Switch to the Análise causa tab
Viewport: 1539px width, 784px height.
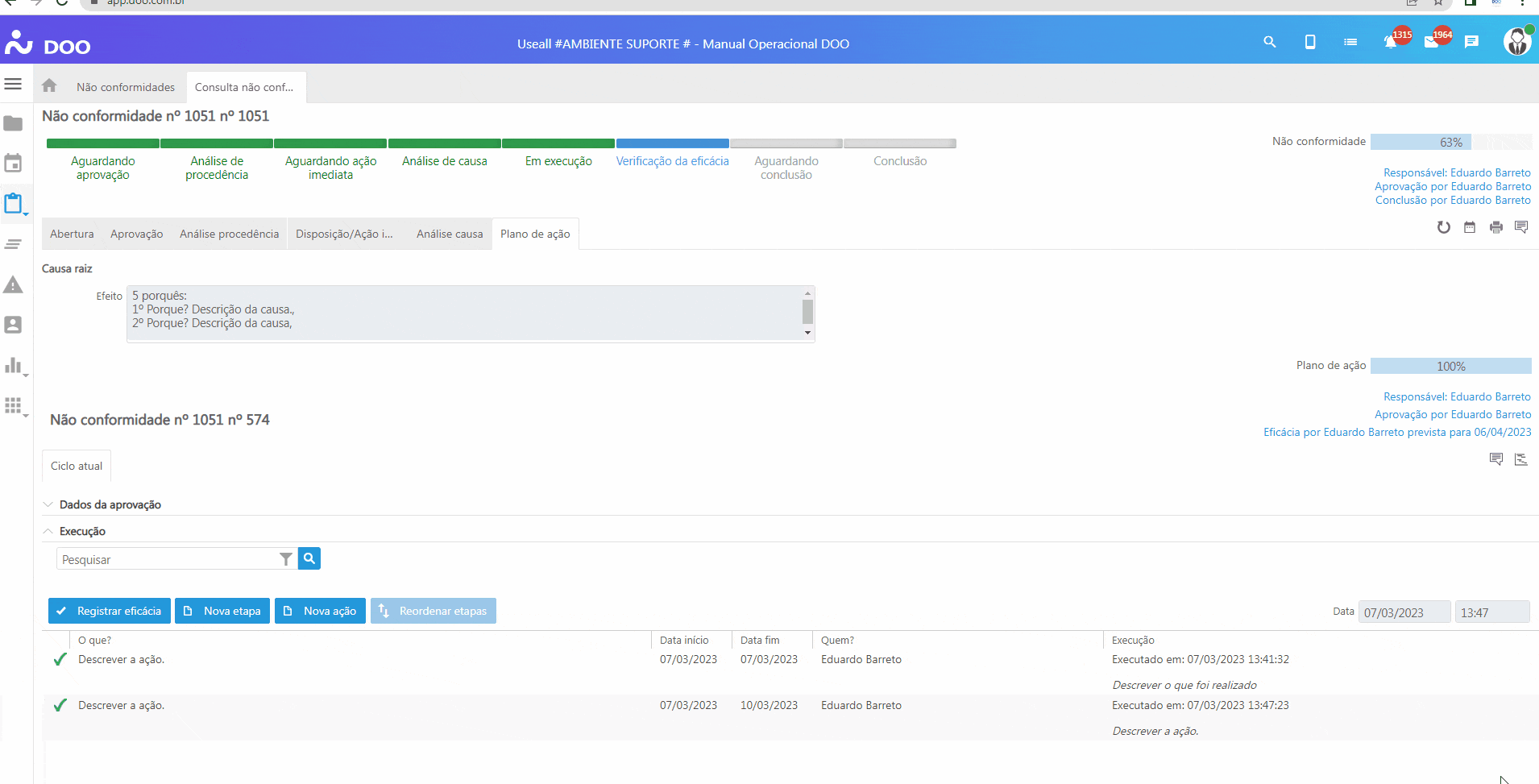(450, 234)
